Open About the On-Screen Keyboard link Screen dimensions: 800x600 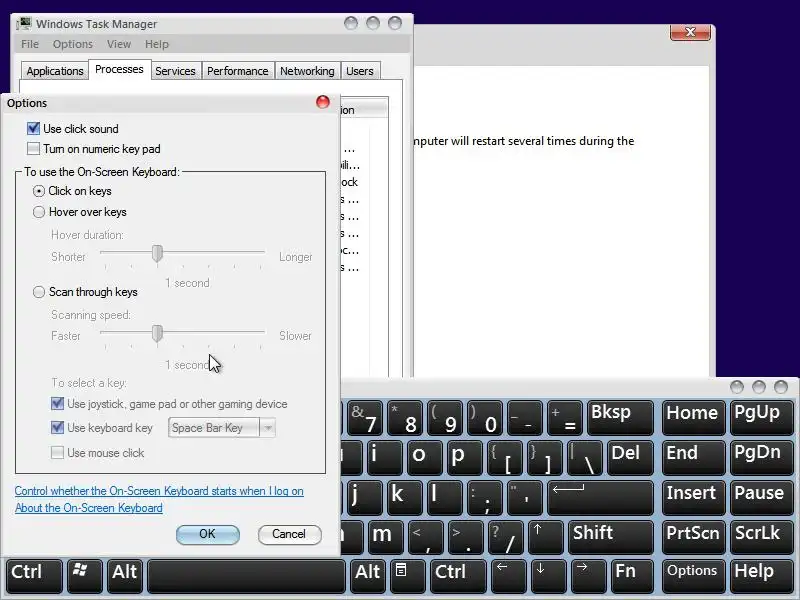[x=89, y=508]
